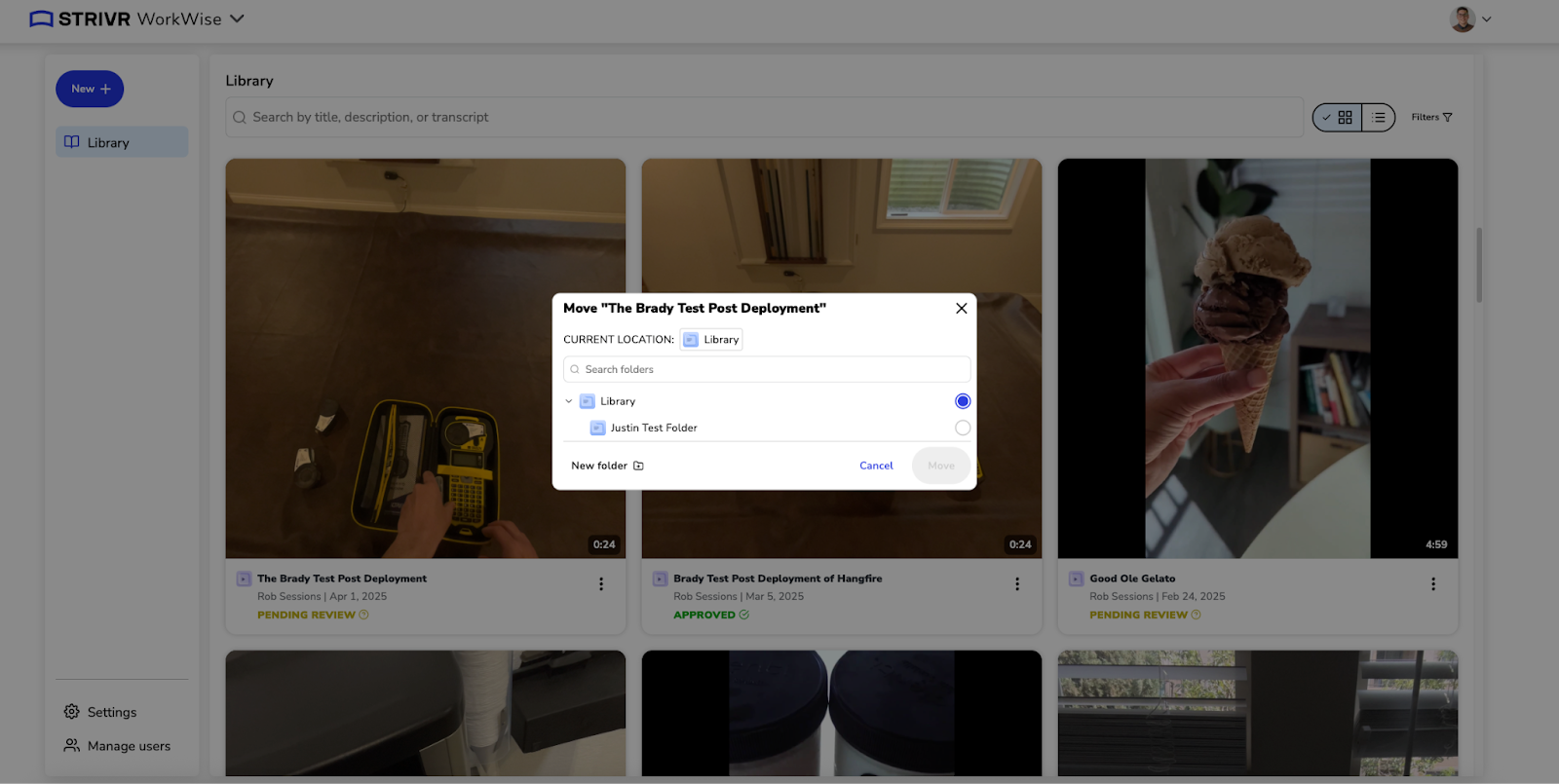
Task: Click the Move button
Action: point(941,466)
